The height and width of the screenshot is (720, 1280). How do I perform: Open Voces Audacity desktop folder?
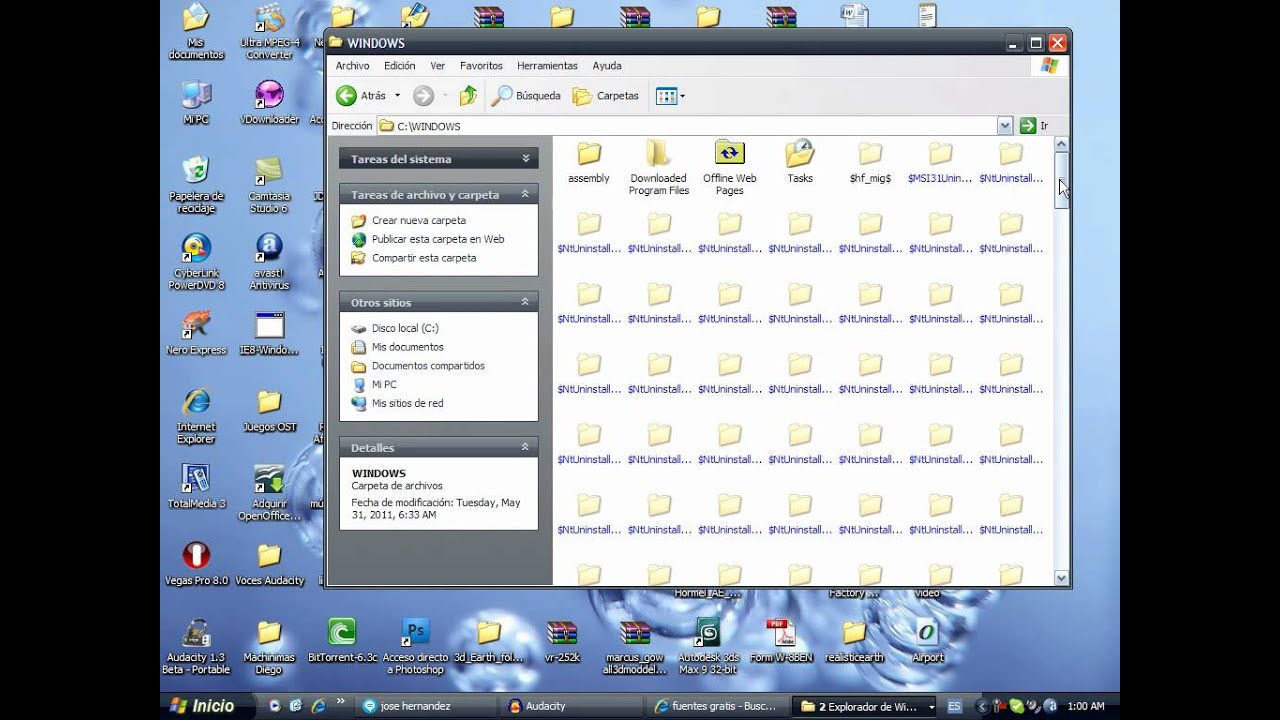(x=269, y=564)
